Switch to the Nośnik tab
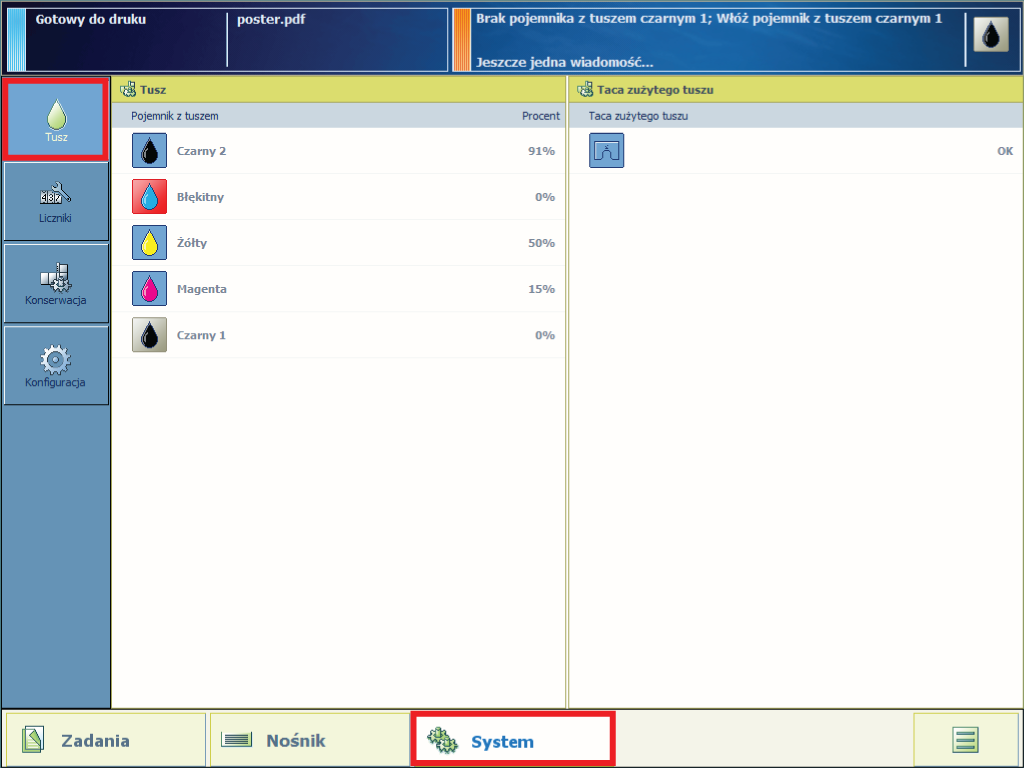The image size is (1024, 768). point(310,740)
